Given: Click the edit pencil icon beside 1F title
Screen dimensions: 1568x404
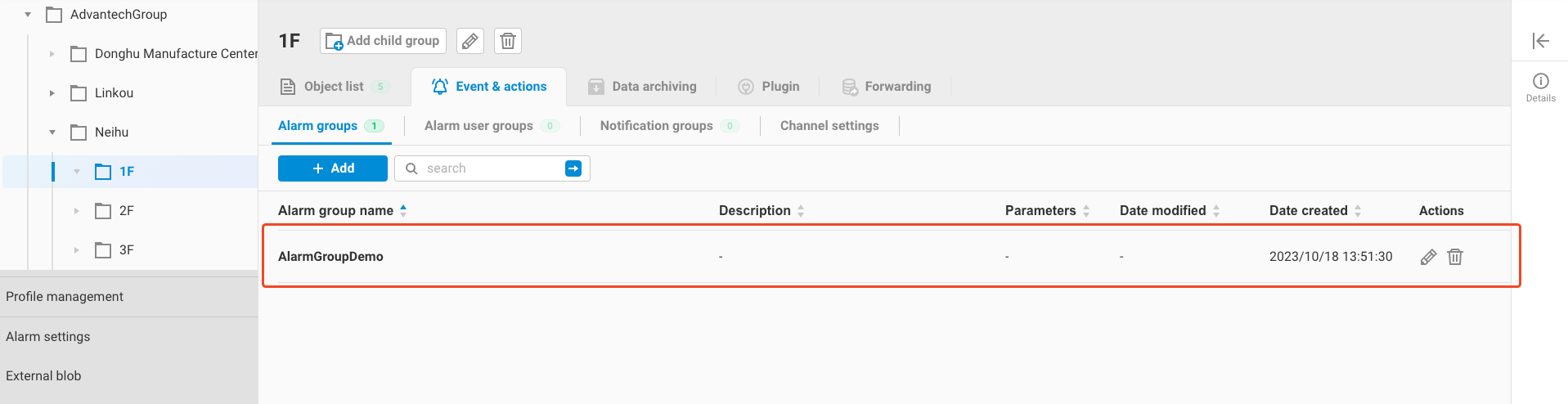Looking at the screenshot, I should (x=470, y=41).
